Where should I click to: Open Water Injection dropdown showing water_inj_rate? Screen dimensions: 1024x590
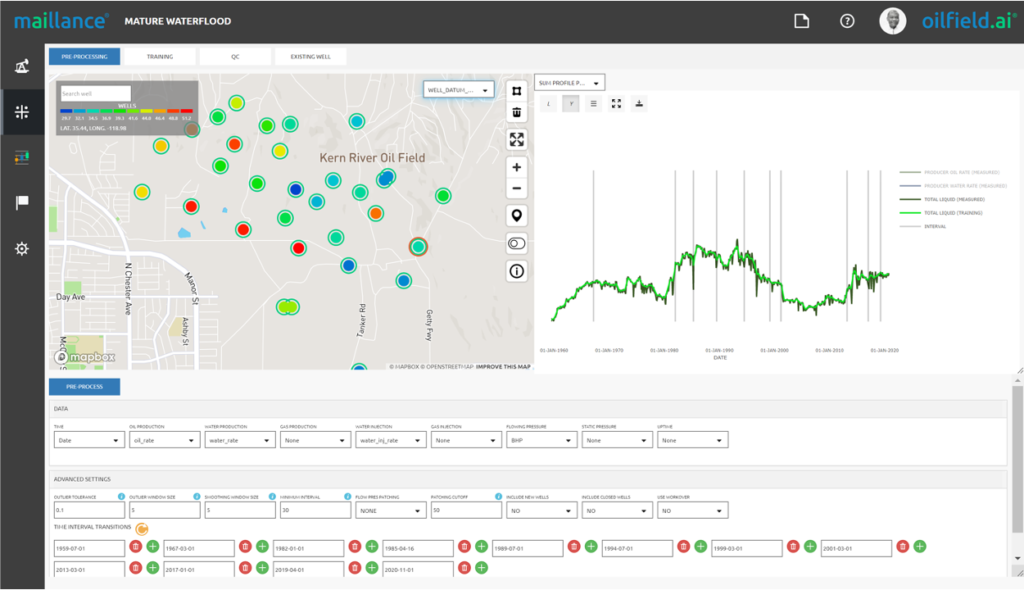pyautogui.click(x=391, y=440)
